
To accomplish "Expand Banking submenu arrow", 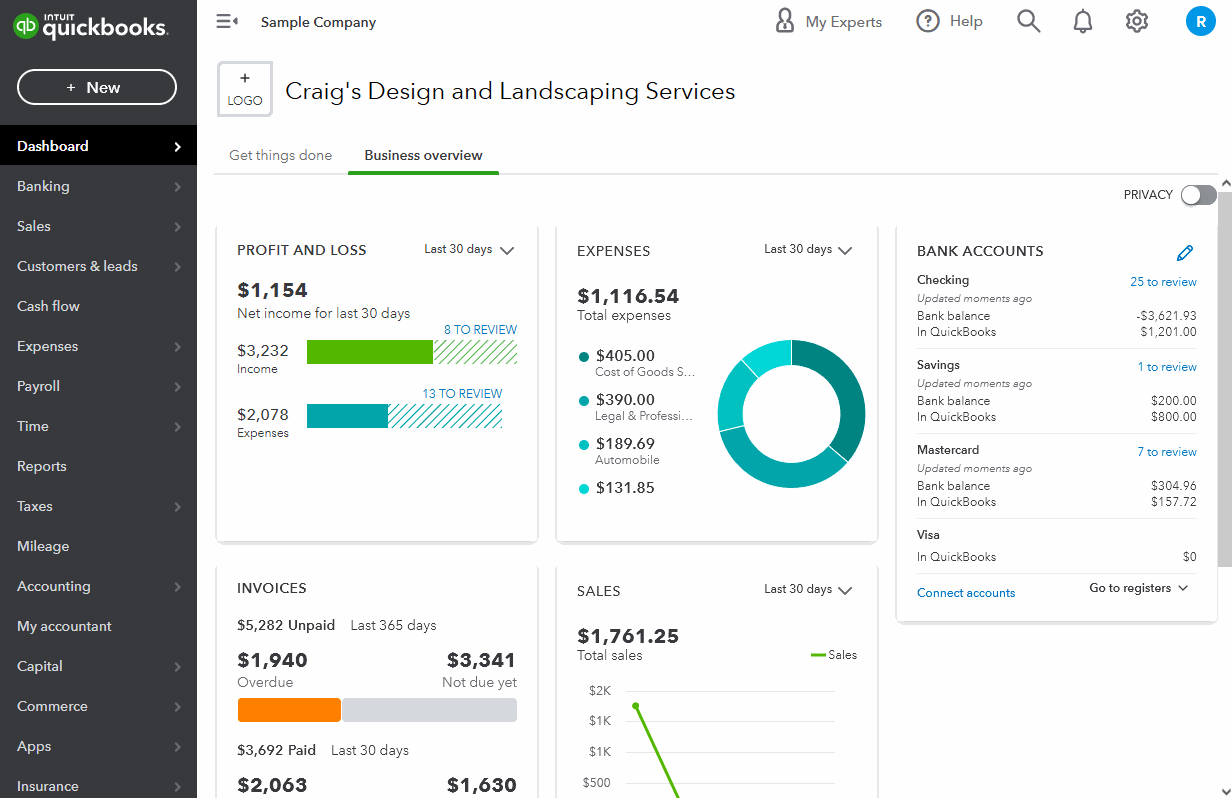I will (x=177, y=187).
